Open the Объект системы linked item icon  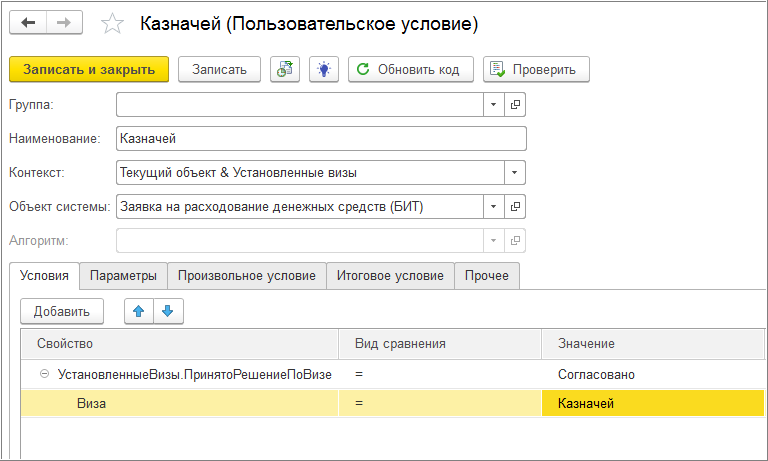pos(516,207)
